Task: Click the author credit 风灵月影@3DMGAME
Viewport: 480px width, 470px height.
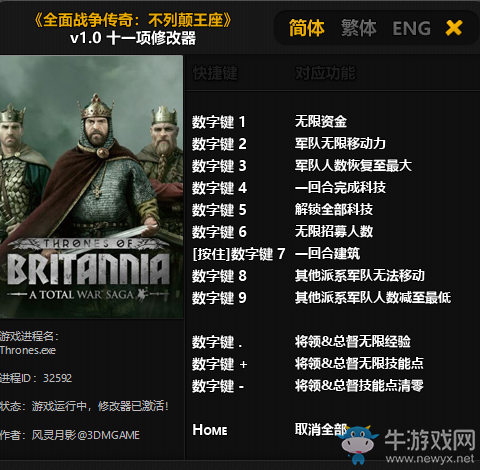Action: [x=86, y=435]
